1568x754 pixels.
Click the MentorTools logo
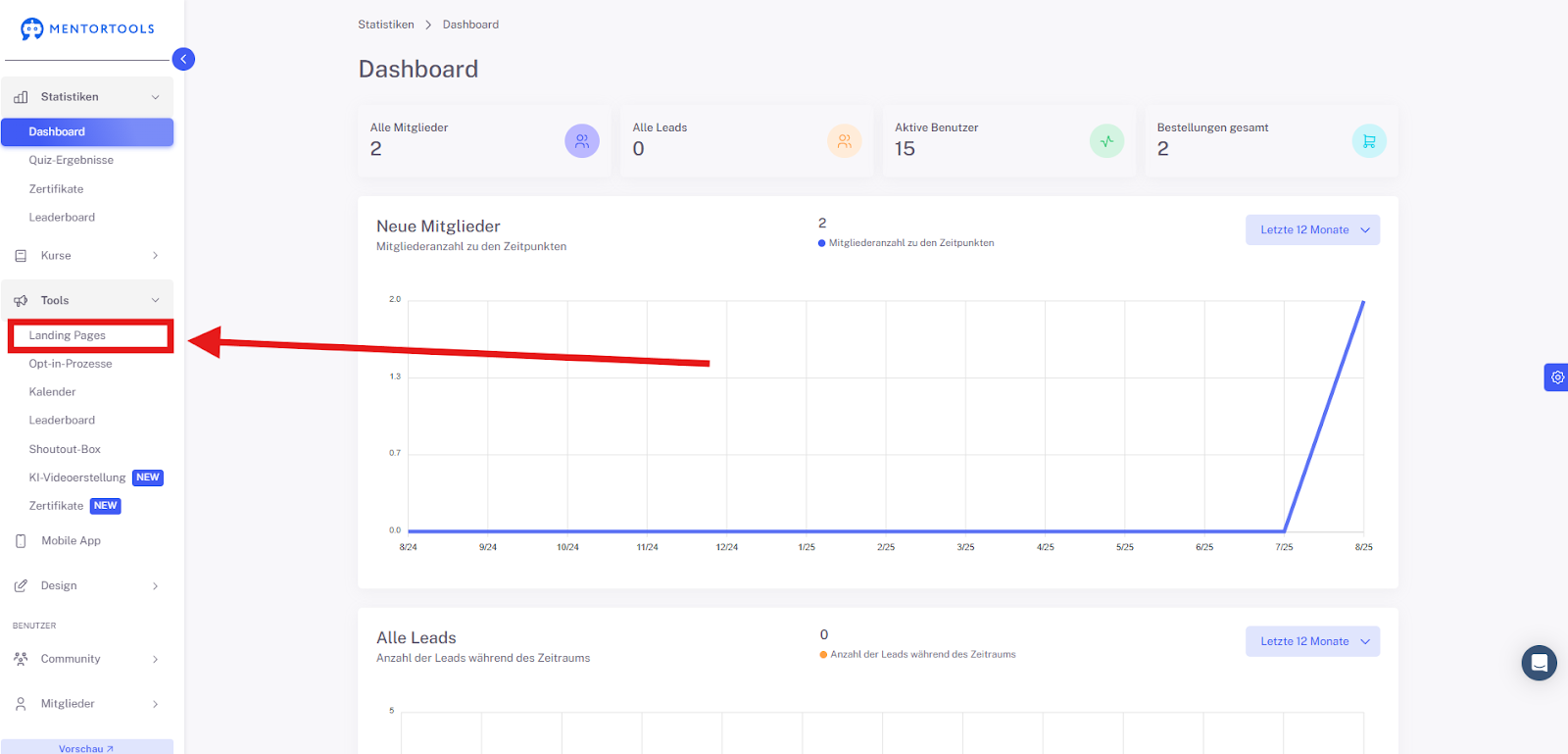[x=87, y=28]
